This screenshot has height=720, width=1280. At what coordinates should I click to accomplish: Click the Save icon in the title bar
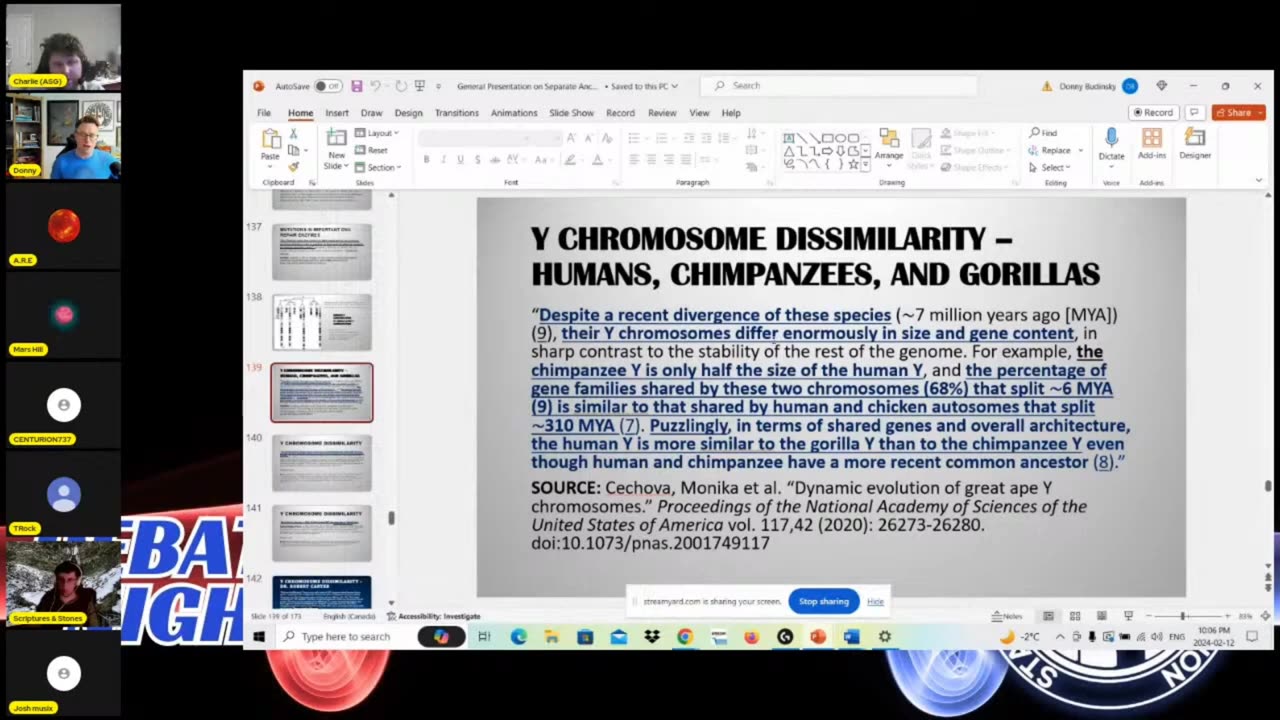(356, 86)
